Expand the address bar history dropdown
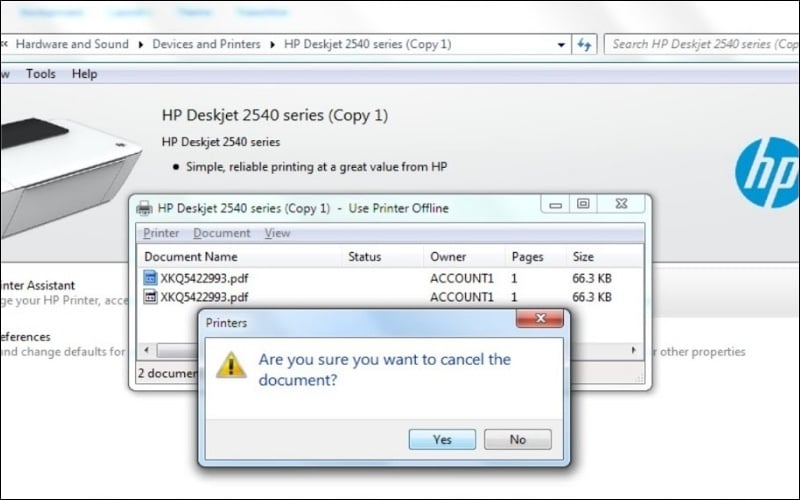 click(561, 44)
